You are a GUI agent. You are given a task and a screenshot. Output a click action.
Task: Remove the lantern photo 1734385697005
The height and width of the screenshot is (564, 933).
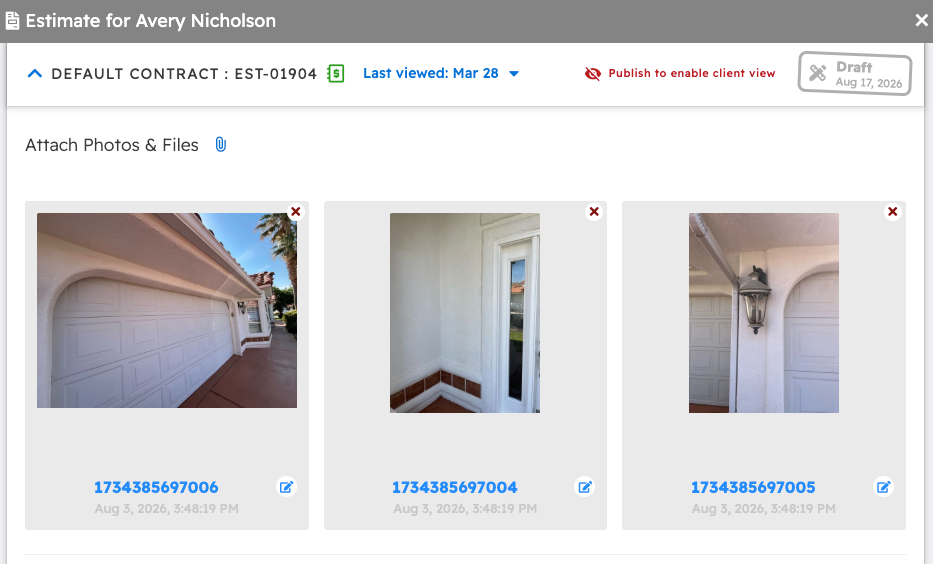point(893,211)
